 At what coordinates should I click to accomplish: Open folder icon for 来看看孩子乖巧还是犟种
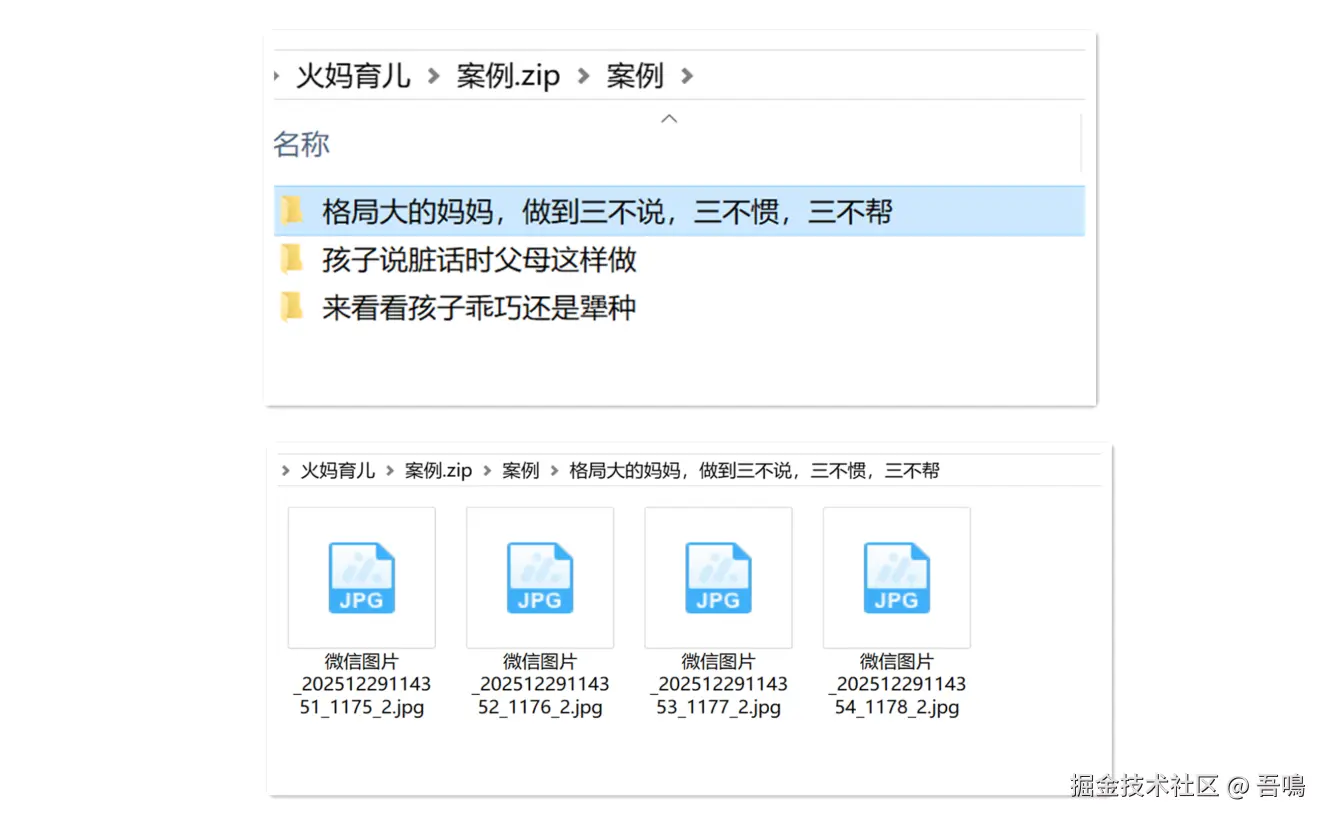(x=291, y=307)
